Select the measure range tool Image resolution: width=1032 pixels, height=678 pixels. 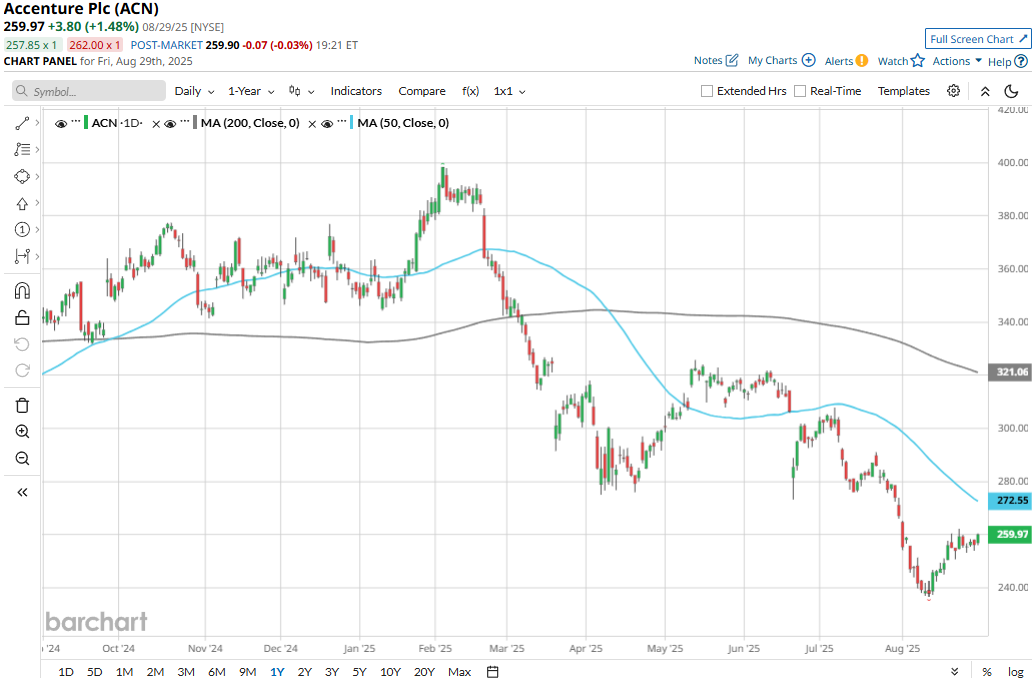pos(22,256)
